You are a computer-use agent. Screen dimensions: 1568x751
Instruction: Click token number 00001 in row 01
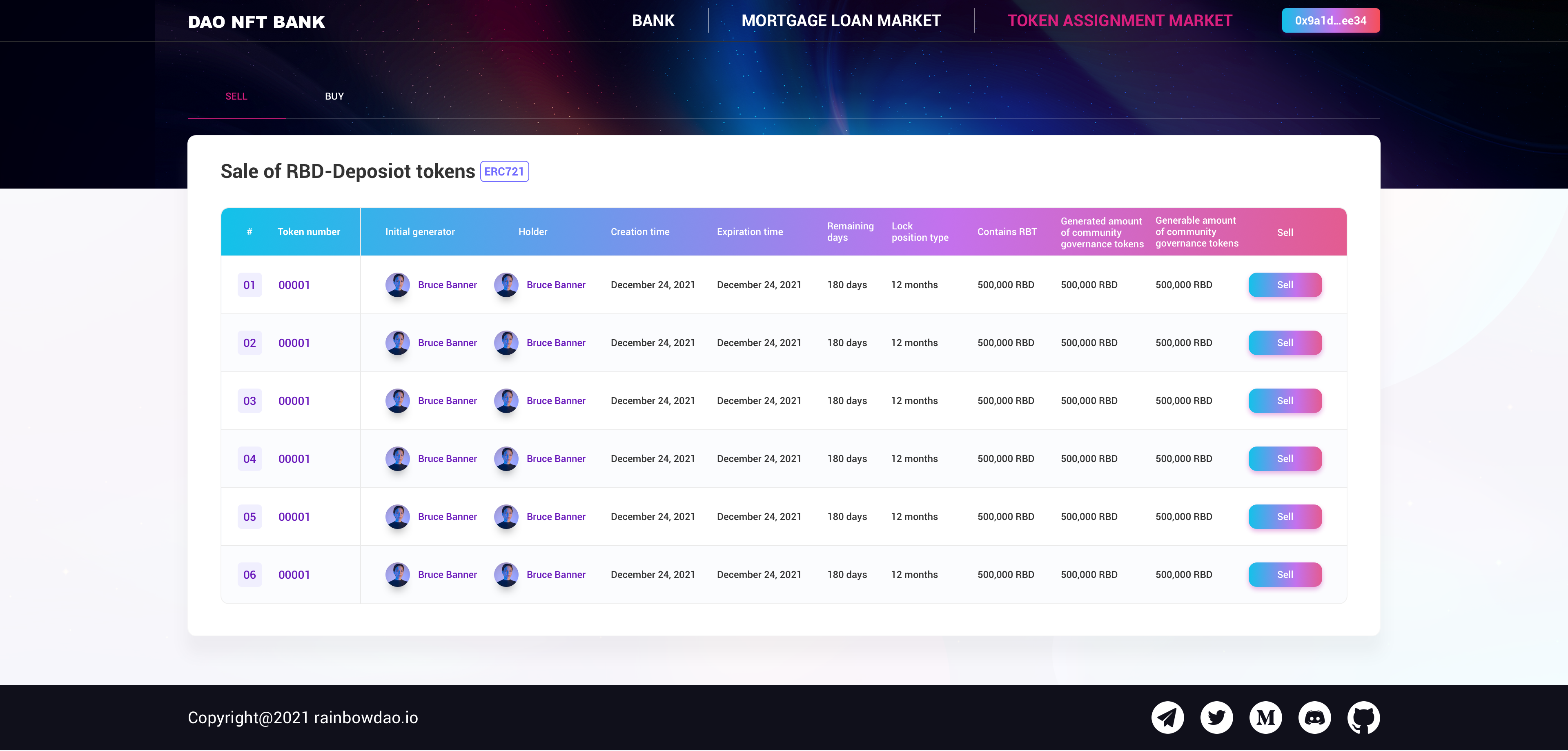tap(294, 285)
